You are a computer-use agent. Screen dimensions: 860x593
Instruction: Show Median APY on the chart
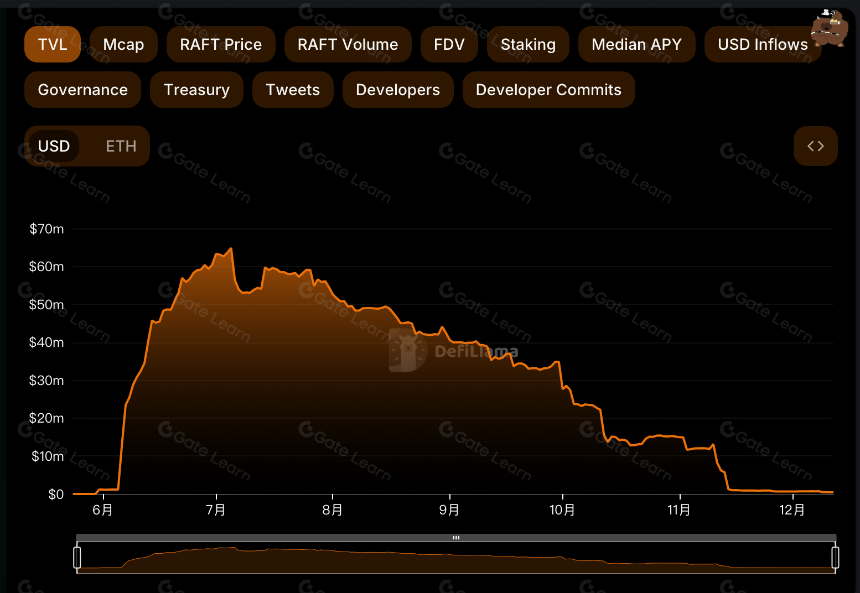pos(637,44)
